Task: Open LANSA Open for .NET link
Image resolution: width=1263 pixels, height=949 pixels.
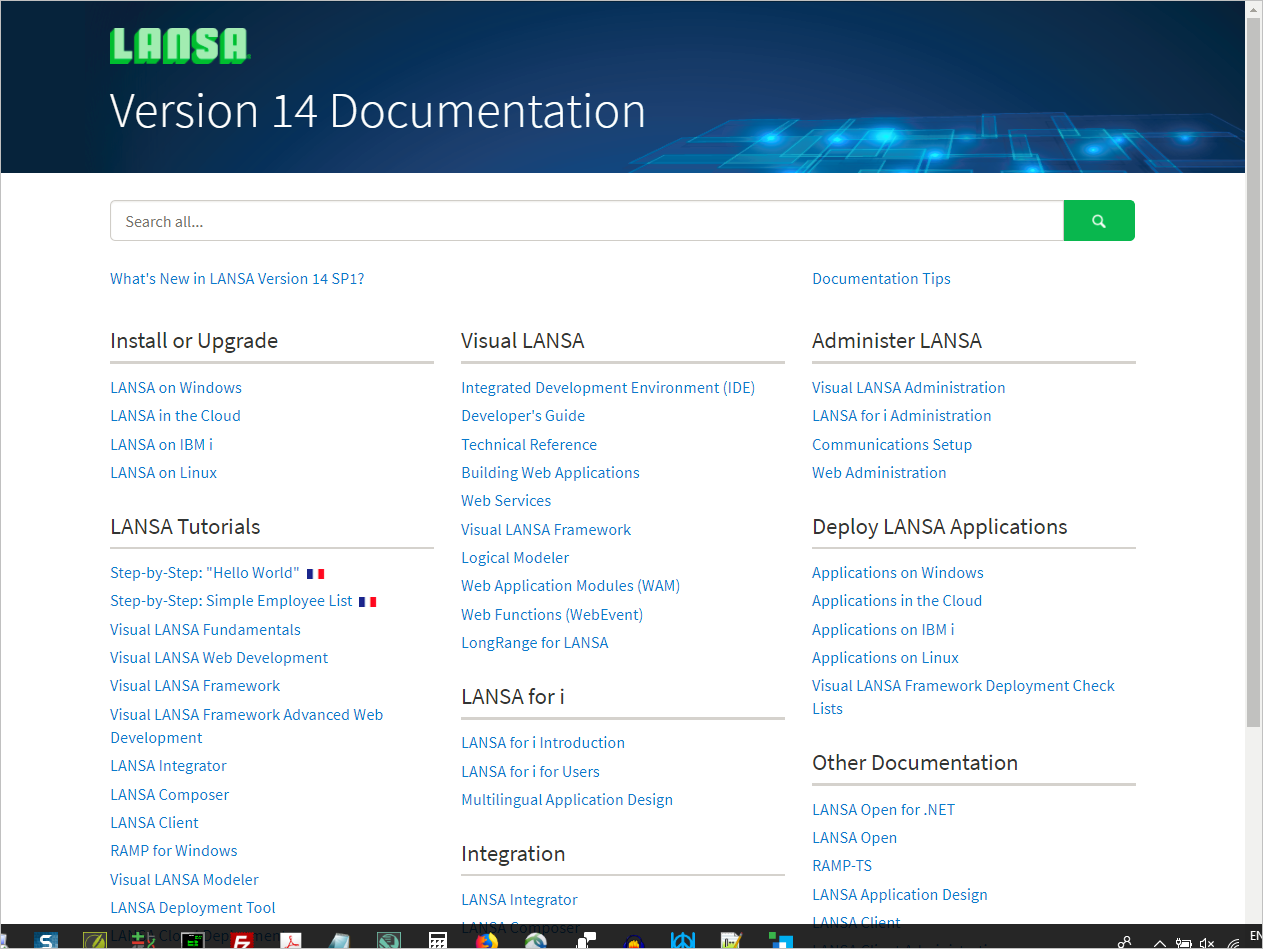Action: coord(883,810)
